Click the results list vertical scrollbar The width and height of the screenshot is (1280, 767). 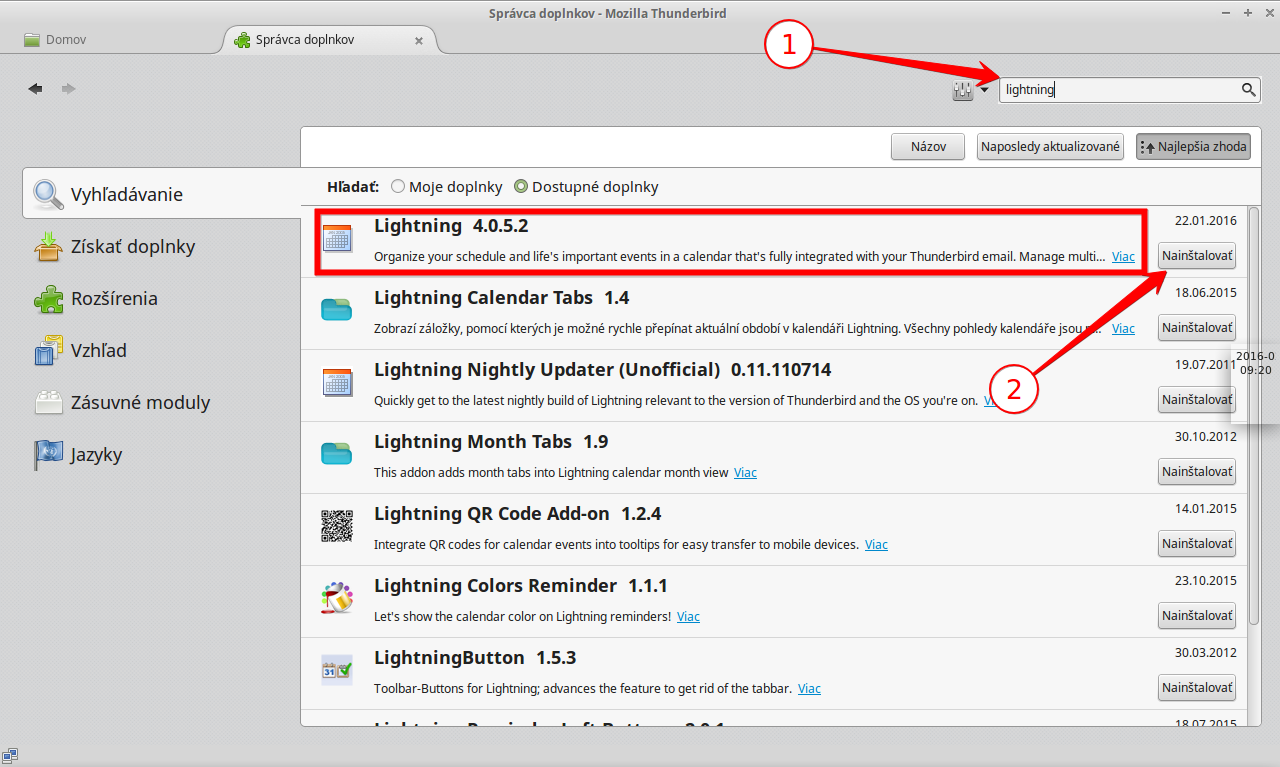click(1254, 414)
